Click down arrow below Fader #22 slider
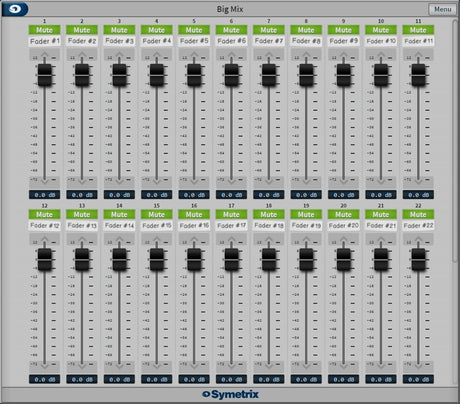460x404 pixels. click(x=418, y=366)
